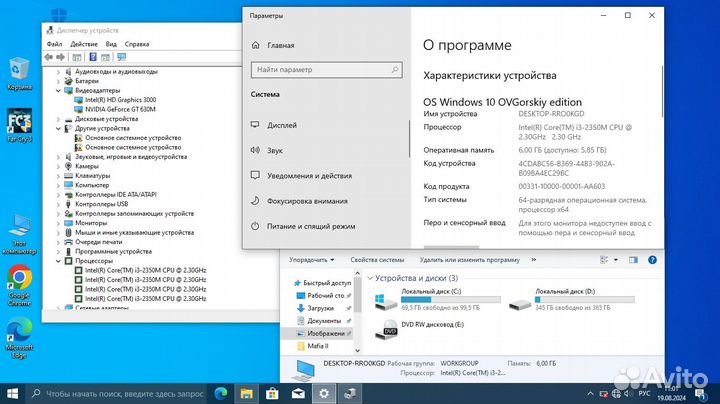Open the File menu in Device Manager

pyautogui.click(x=54, y=44)
